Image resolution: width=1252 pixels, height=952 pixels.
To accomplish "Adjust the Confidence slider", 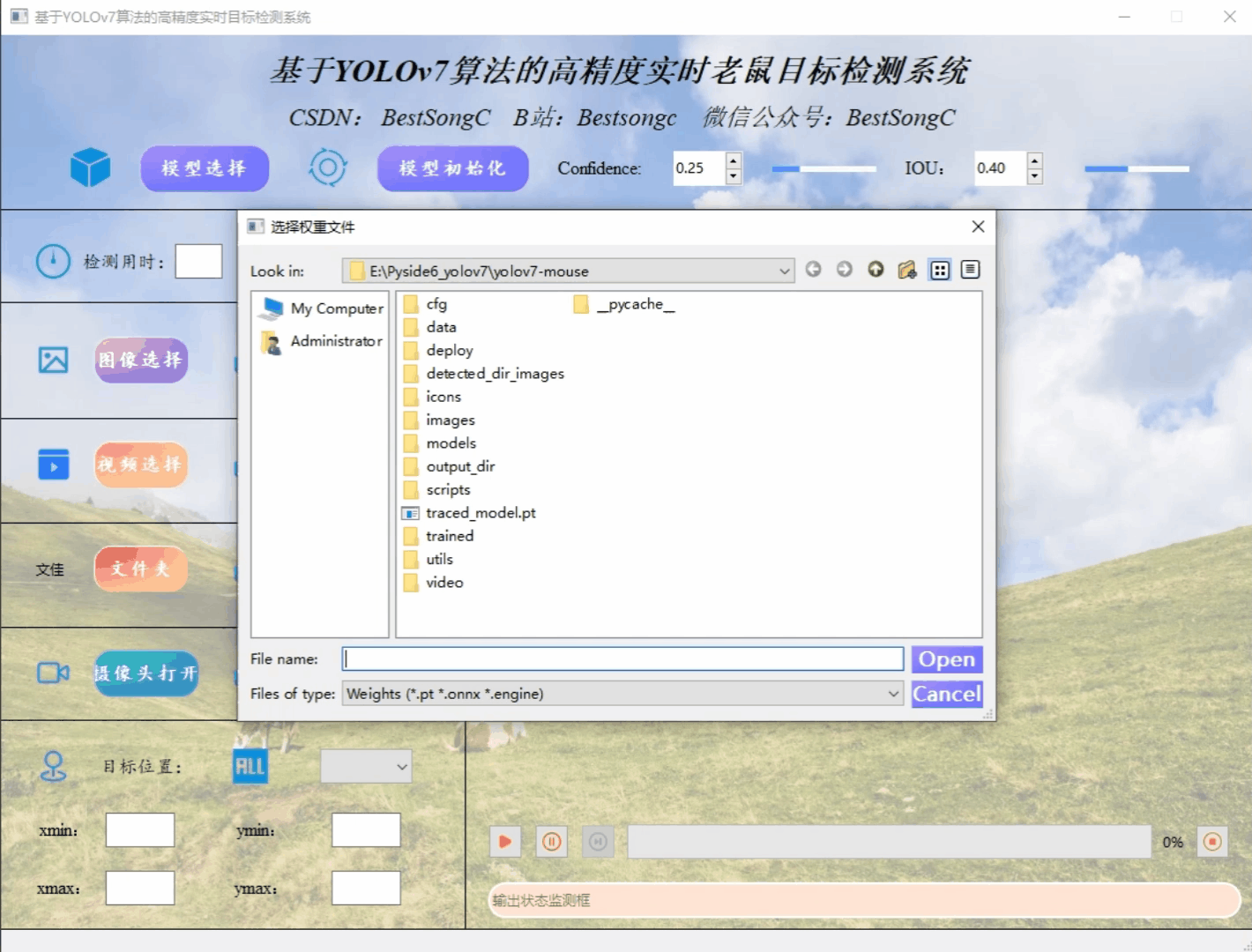I will pyautogui.click(x=824, y=168).
